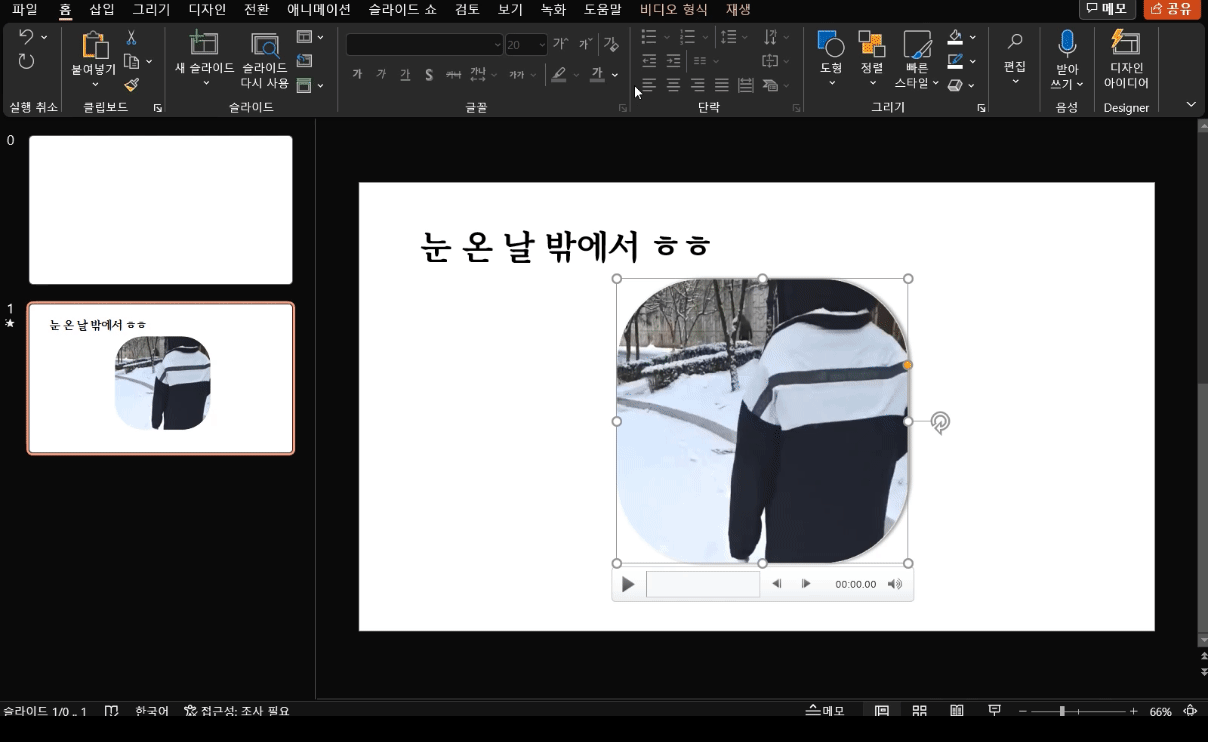Viewport: 1208px width, 742px height.
Task: Switch to the 삽입 (Insert) tab
Action: pos(102,9)
